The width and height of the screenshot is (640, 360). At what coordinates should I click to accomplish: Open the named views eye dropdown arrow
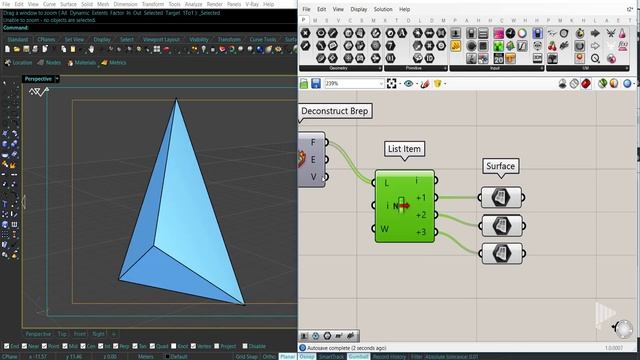(417, 84)
